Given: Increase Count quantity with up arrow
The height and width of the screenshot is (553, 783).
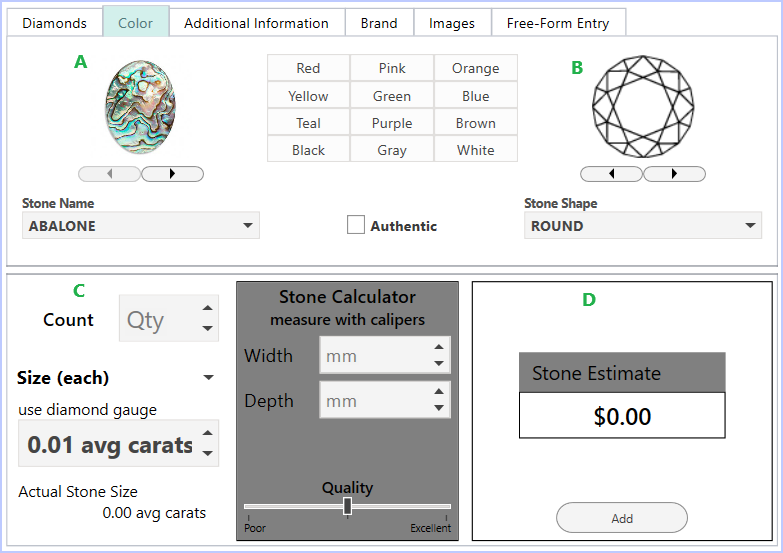Looking at the screenshot, I should coord(208,308).
